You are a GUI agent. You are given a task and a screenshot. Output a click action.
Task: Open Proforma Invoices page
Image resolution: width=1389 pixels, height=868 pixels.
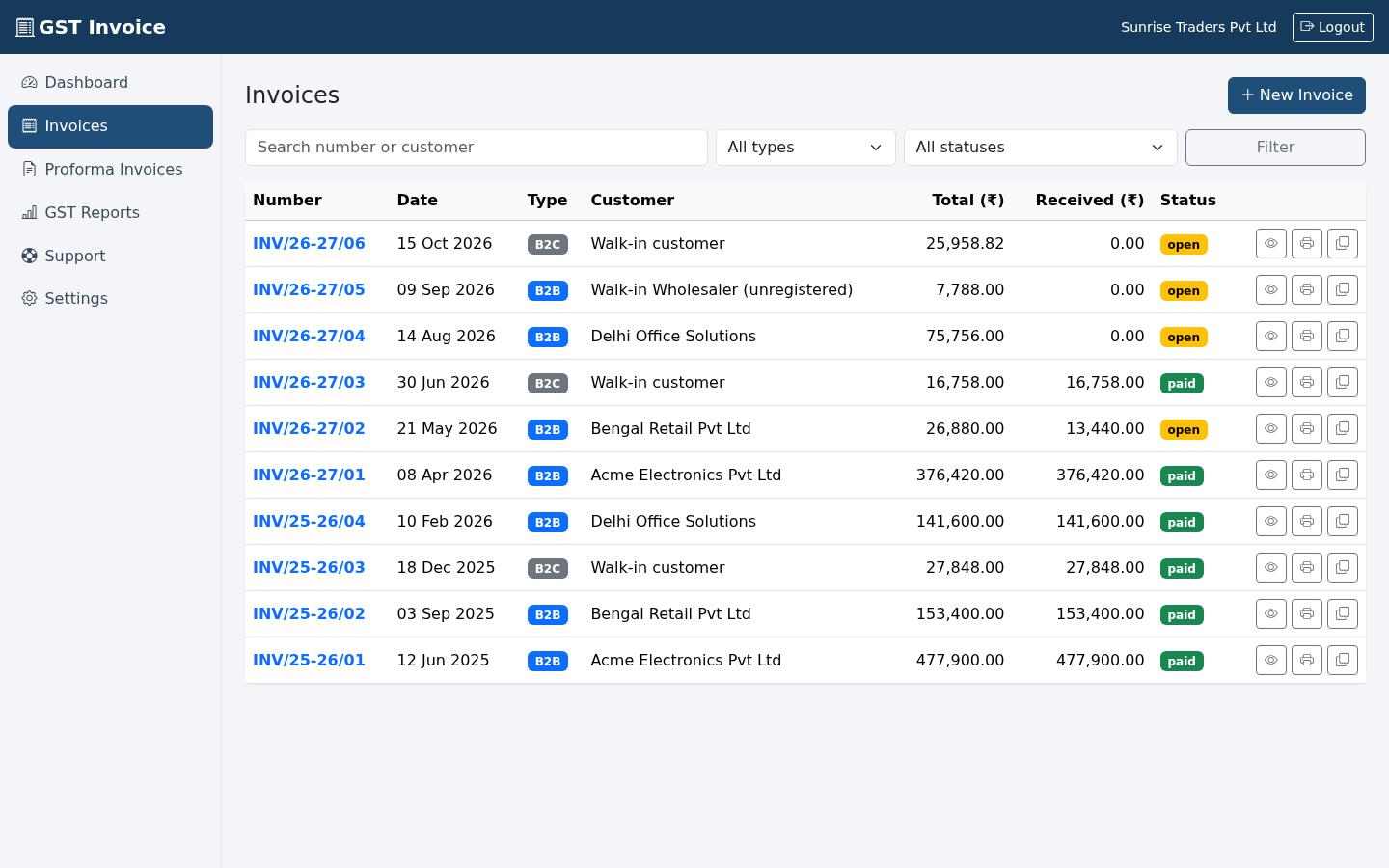110,170
